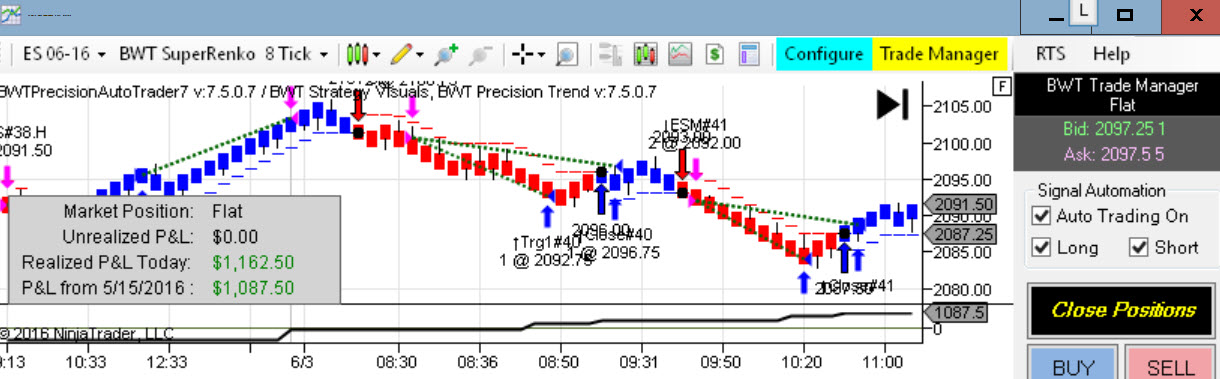
Task: Open the strategies dollar icon
Action: (x=715, y=53)
